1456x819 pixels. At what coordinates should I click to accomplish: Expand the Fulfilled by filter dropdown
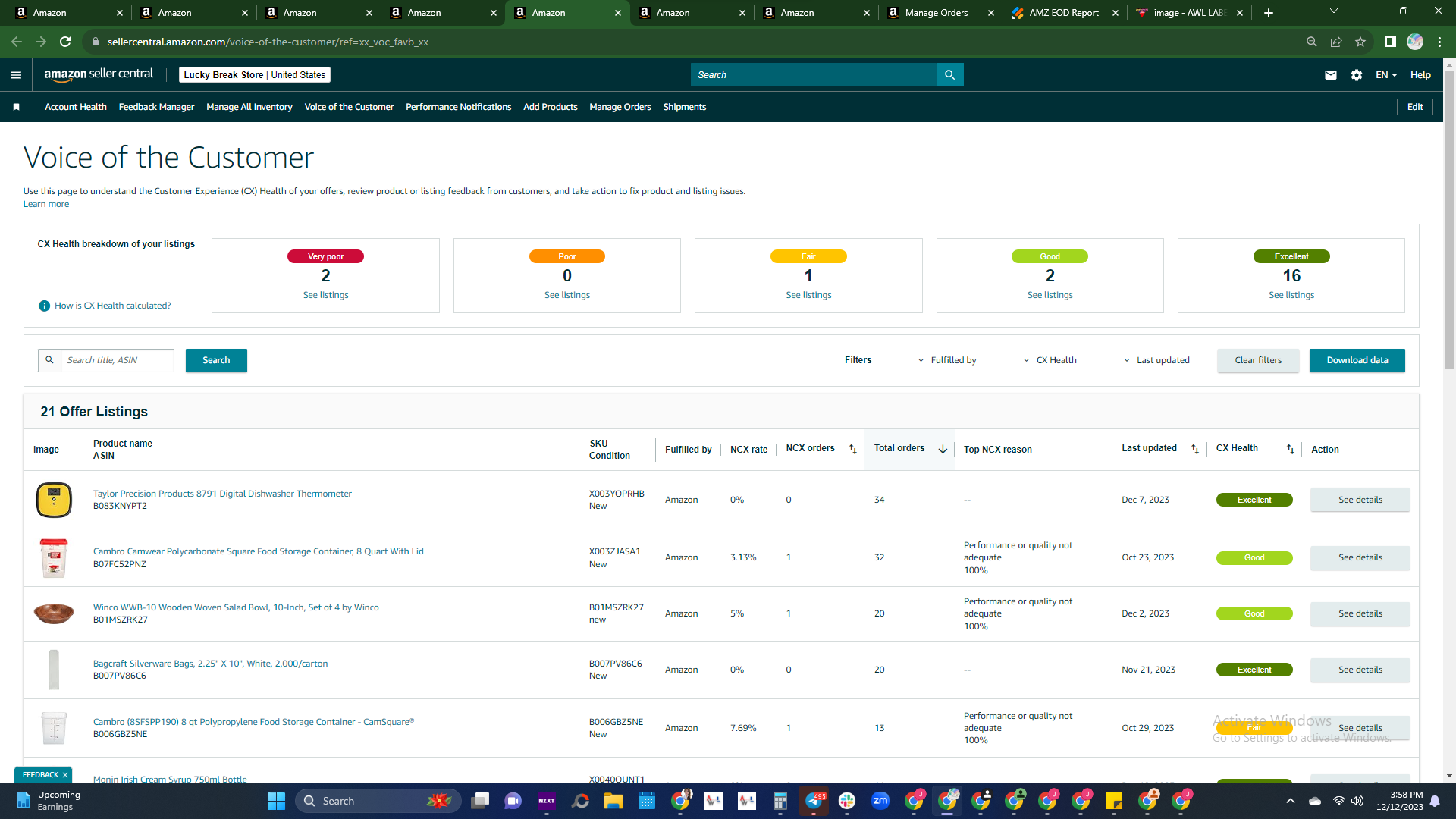click(x=947, y=360)
